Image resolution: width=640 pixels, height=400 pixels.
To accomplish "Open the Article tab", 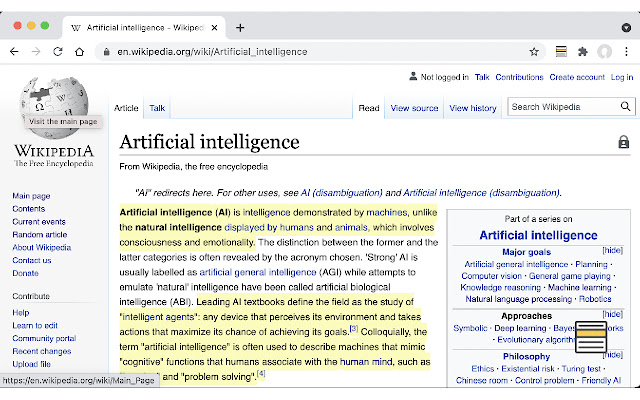I will [126, 108].
